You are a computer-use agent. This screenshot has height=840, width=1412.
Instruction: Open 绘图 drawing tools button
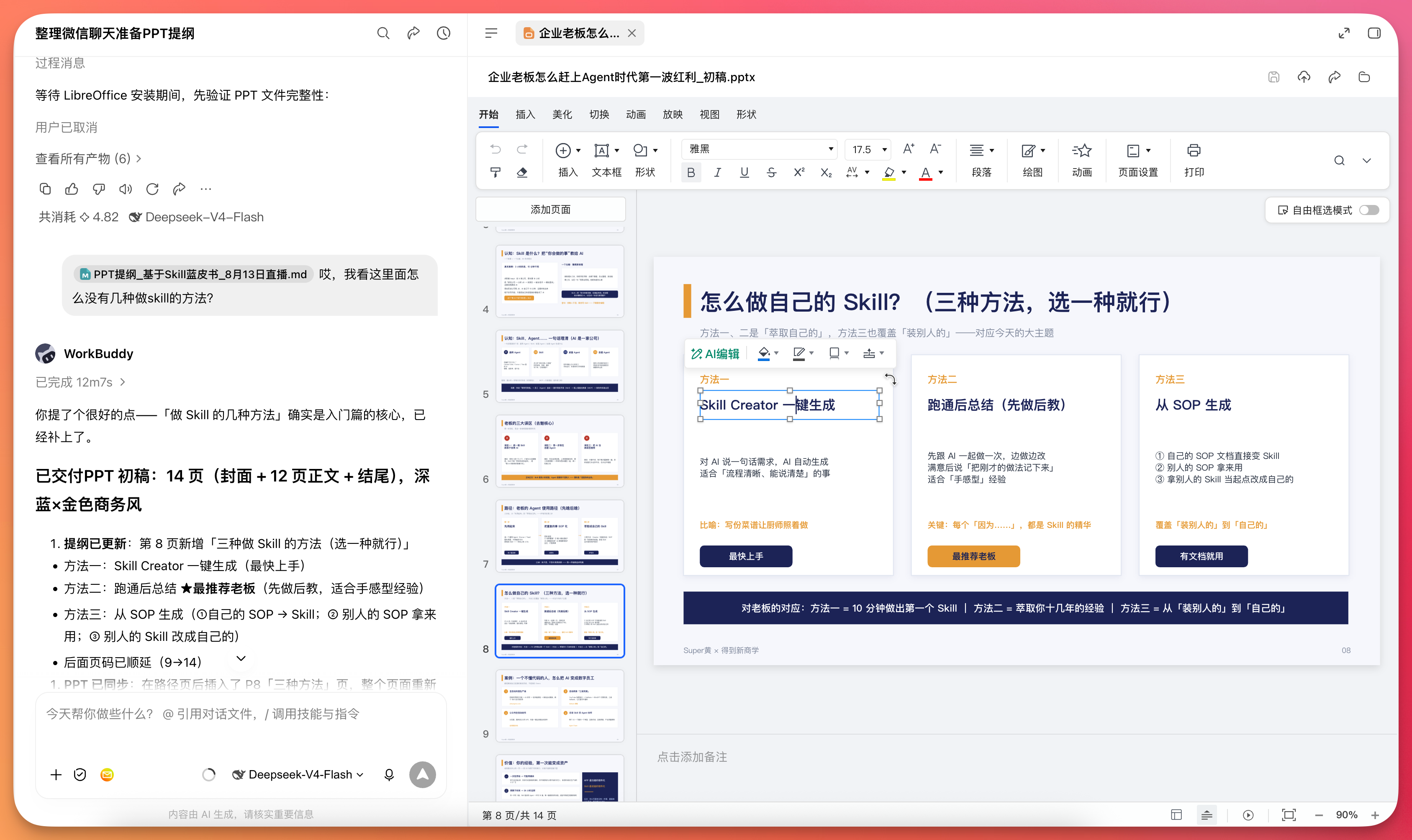tap(1033, 160)
